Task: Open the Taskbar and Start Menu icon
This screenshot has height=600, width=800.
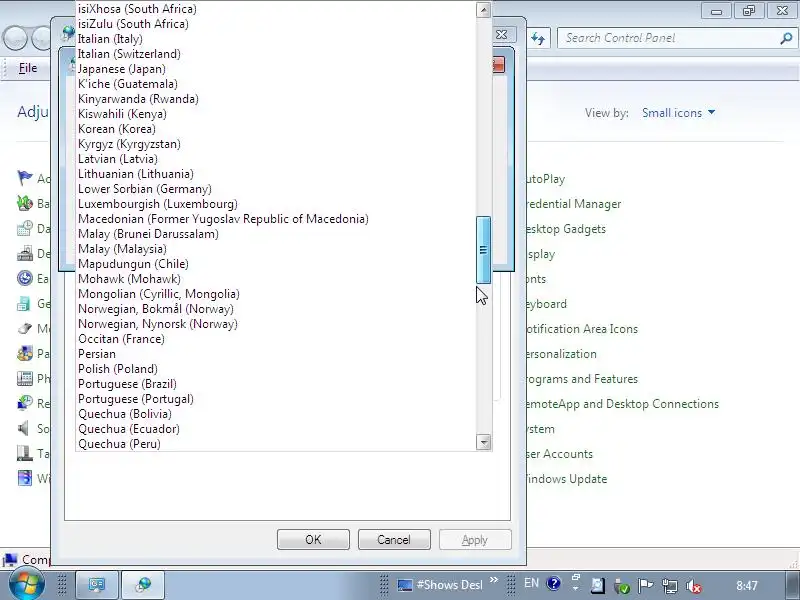Action: click(24, 453)
